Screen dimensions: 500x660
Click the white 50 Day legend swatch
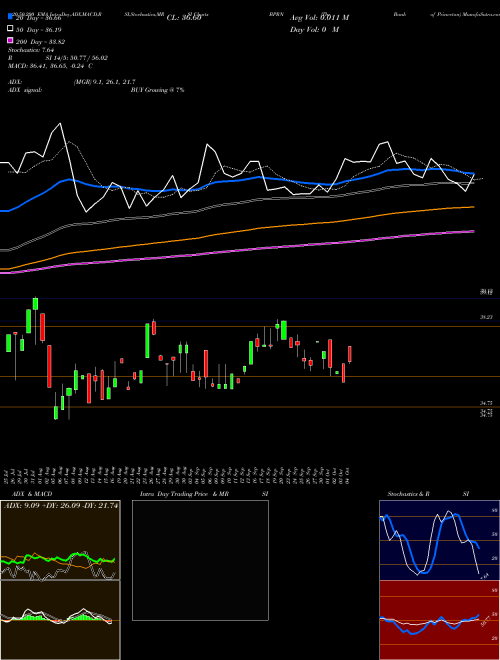pyautogui.click(x=10, y=29)
